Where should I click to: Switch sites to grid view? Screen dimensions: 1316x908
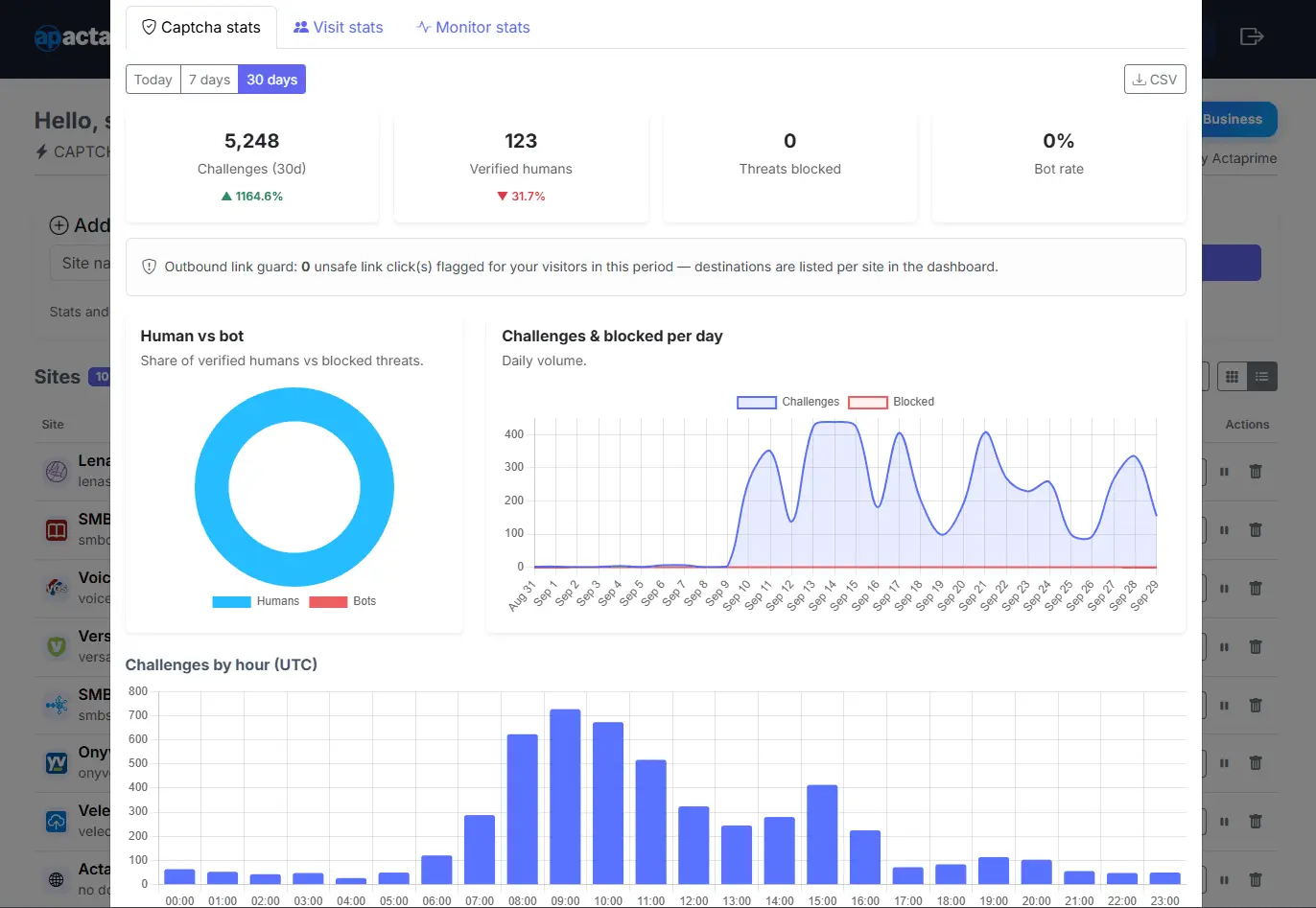pyautogui.click(x=1233, y=377)
